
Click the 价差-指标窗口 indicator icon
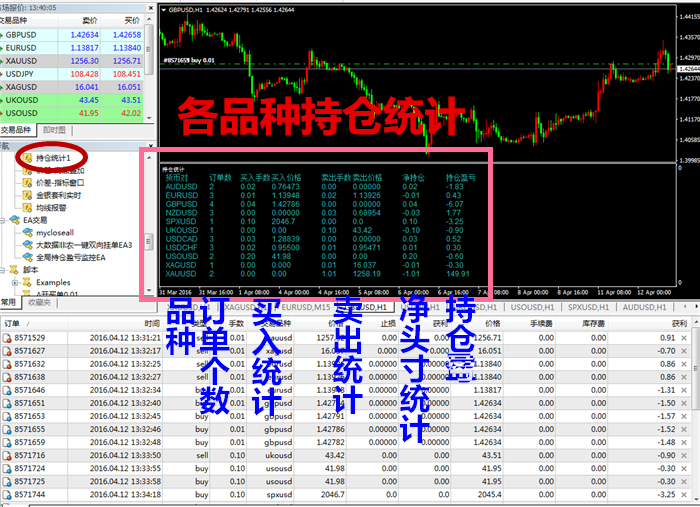click(x=28, y=183)
